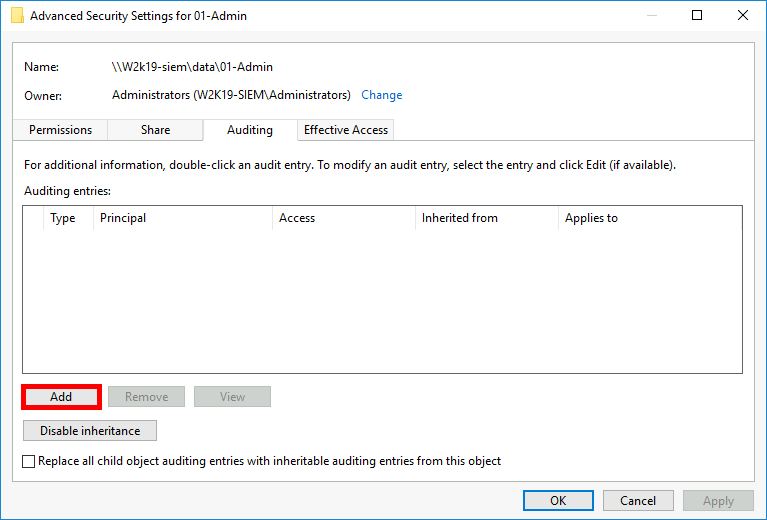Open the Share tab

[x=155, y=130]
